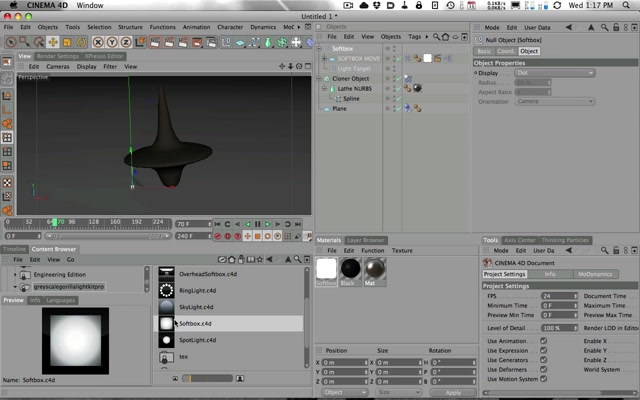
Task: Open viewport Cameras menu
Action: pyautogui.click(x=58, y=67)
